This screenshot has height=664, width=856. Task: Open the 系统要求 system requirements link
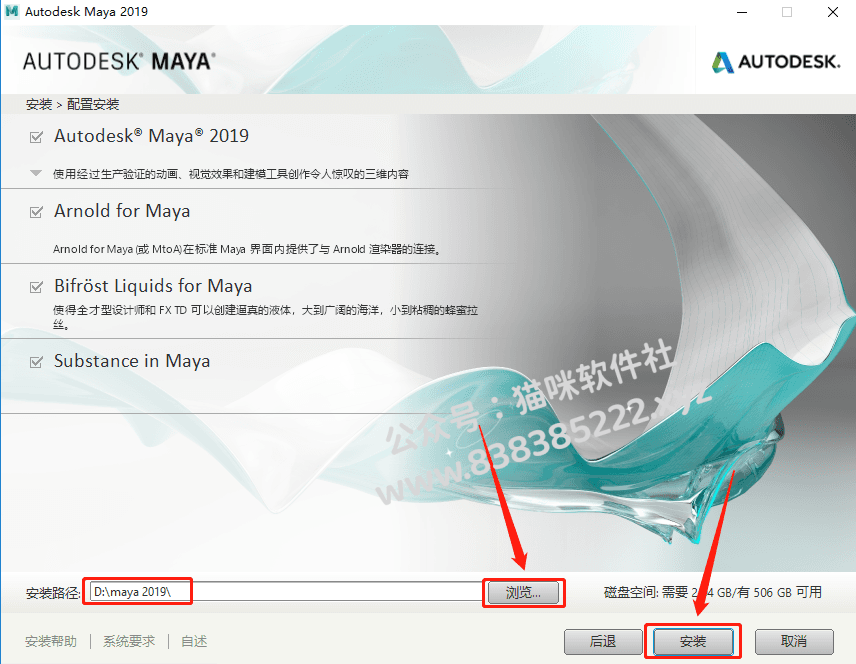[129, 641]
